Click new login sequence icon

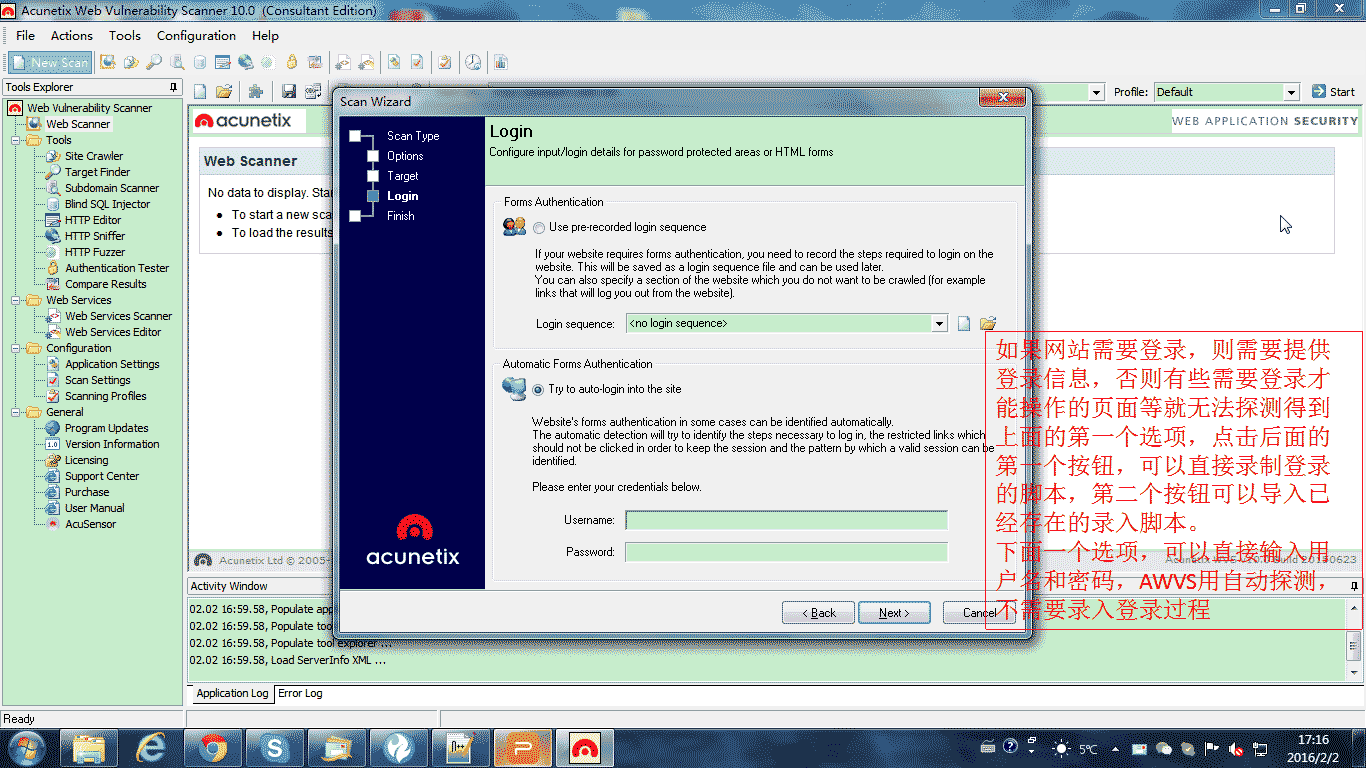[x=964, y=323]
